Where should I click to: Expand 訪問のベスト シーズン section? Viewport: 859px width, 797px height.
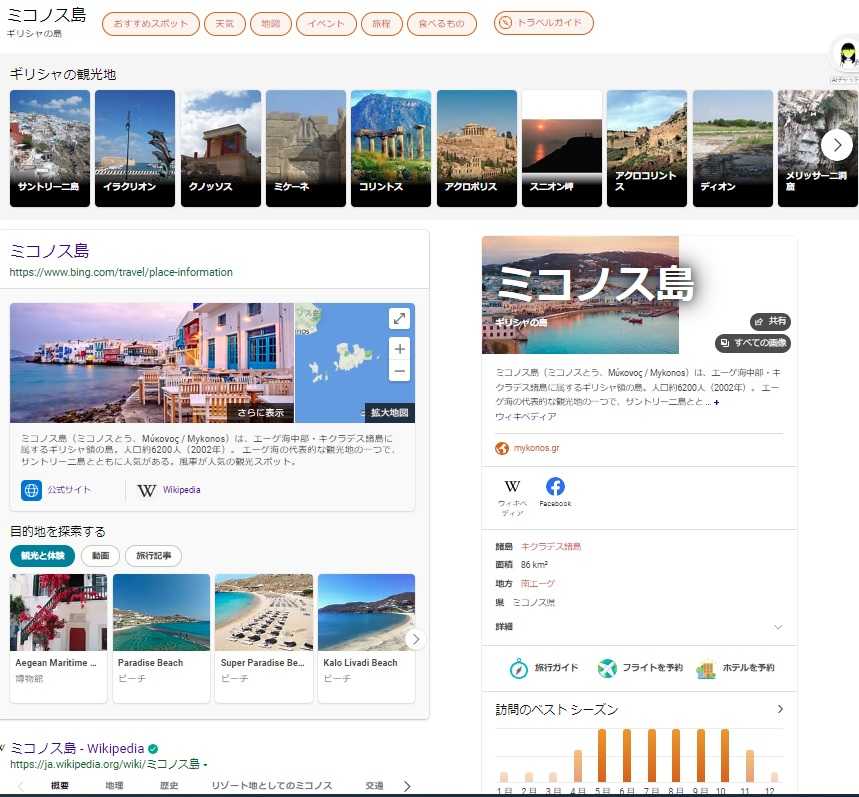(x=780, y=709)
